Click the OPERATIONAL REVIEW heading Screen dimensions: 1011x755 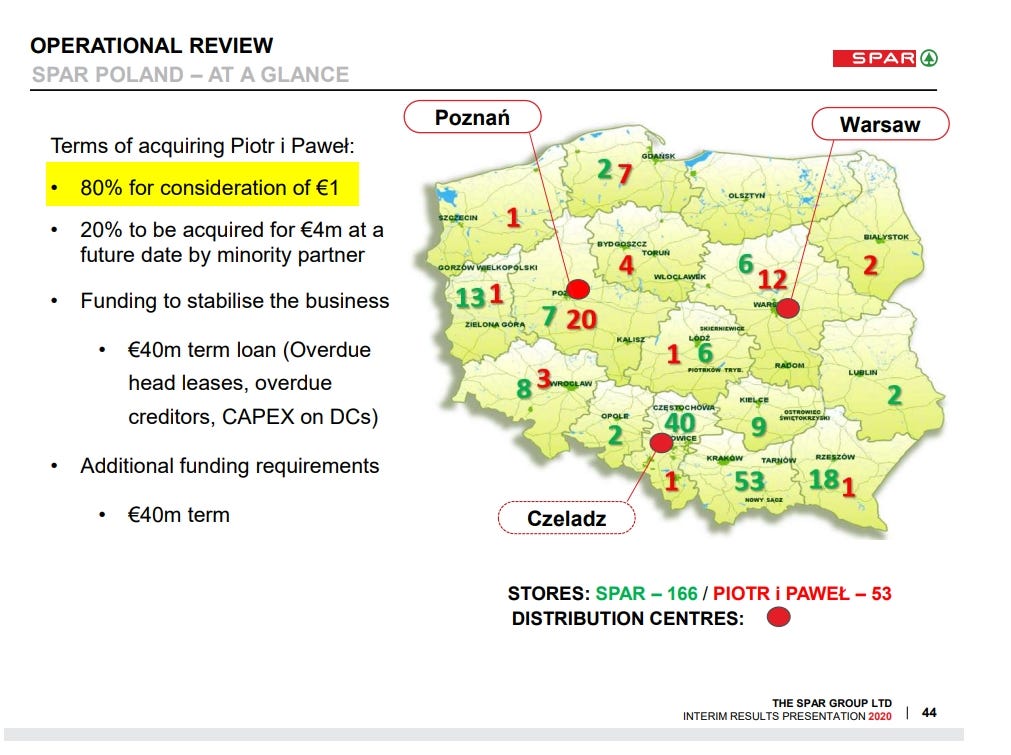tap(152, 46)
